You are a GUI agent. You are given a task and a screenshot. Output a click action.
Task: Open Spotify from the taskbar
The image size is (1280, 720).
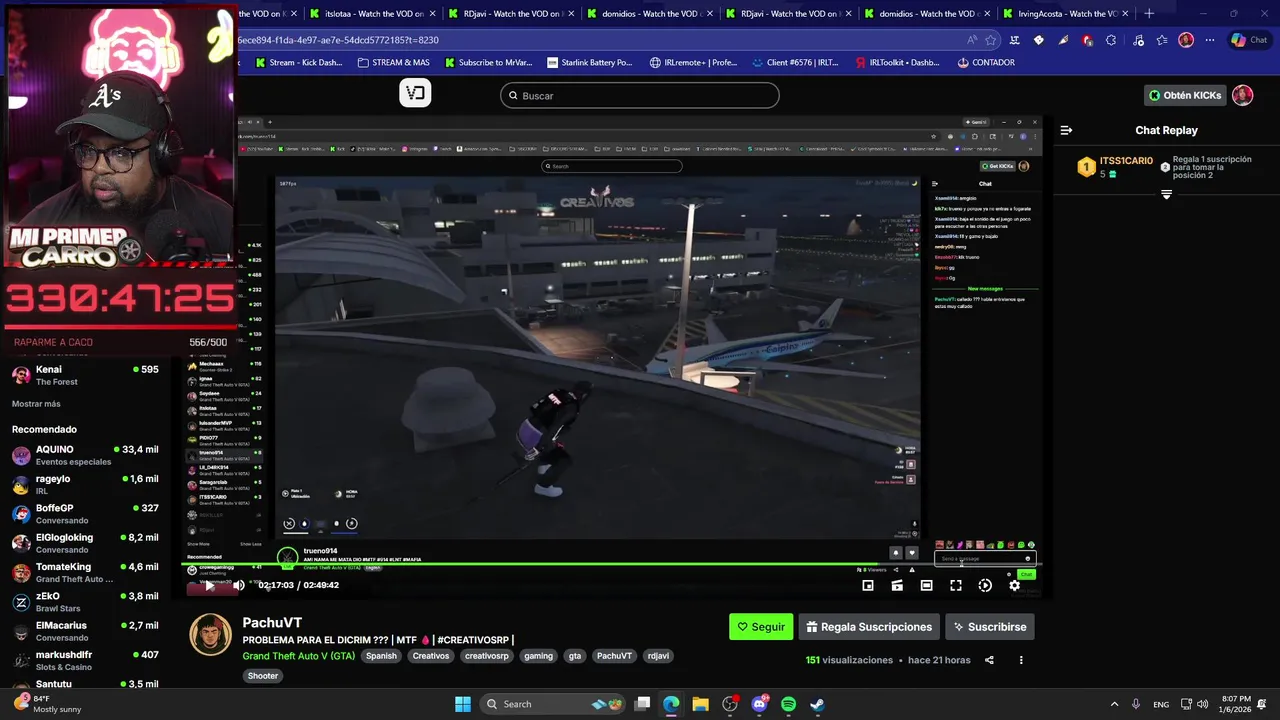point(788,704)
